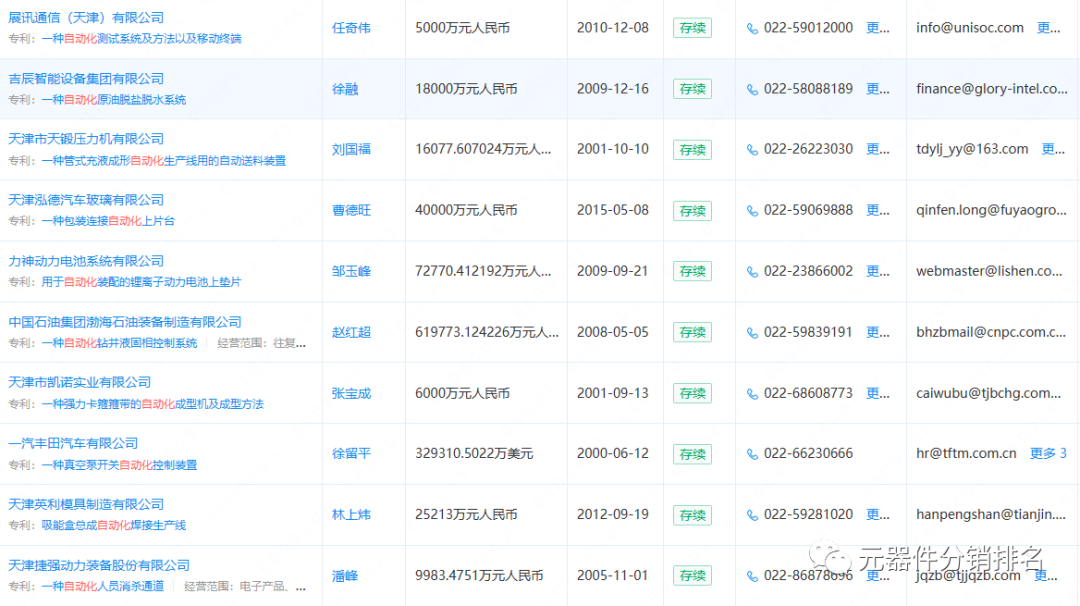View legal representative 徐融
The image size is (1080, 606).
[x=345, y=89]
